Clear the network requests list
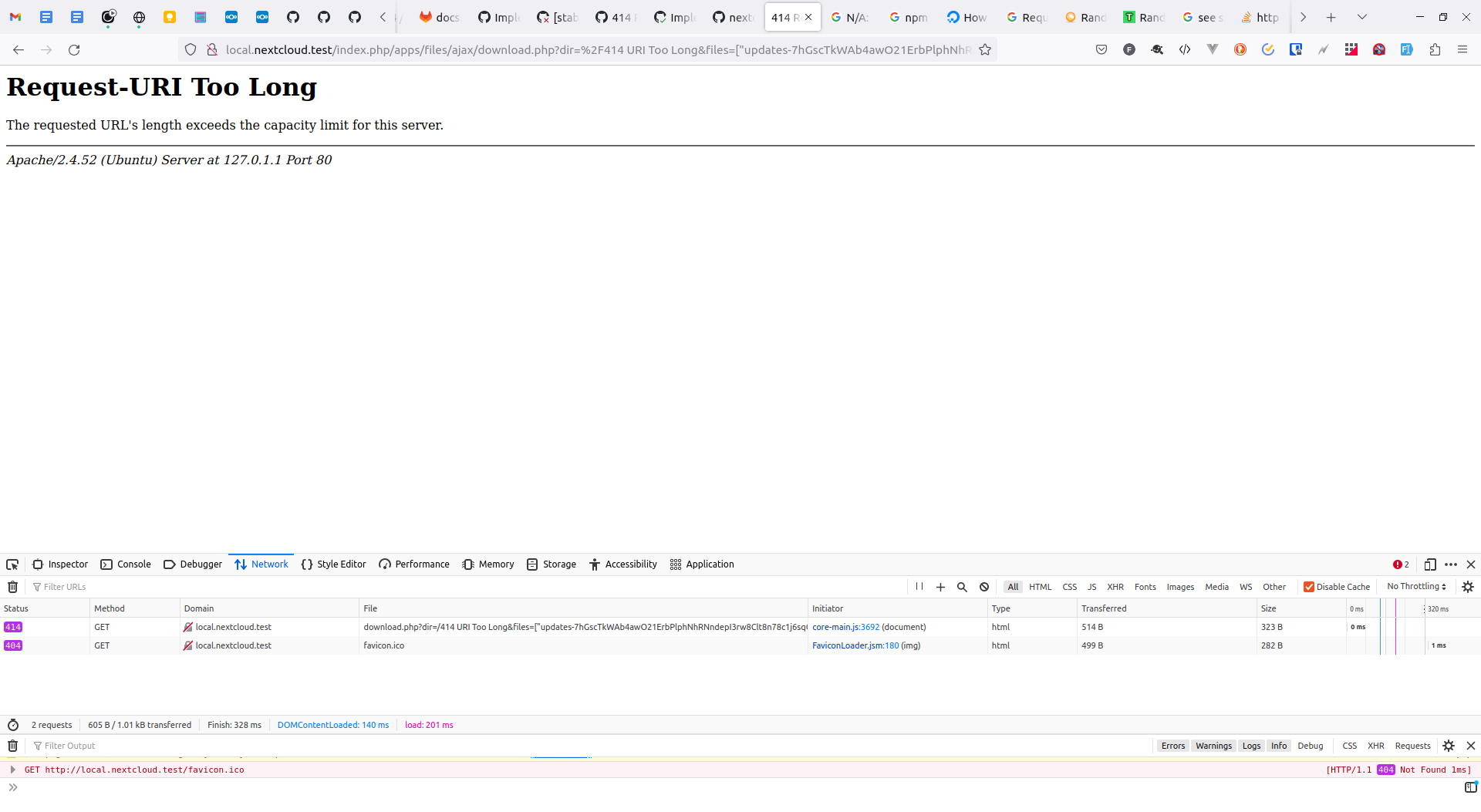1481x812 pixels. point(12,586)
